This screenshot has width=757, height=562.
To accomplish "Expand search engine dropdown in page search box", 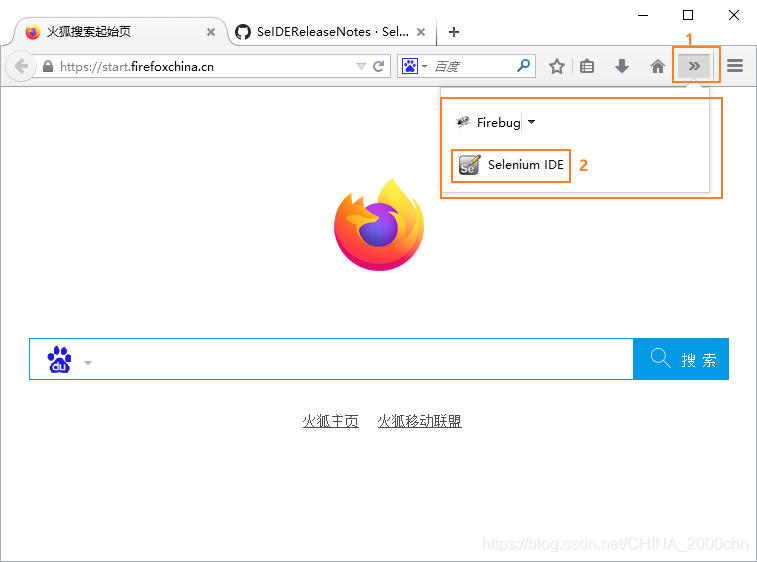I will [88, 363].
